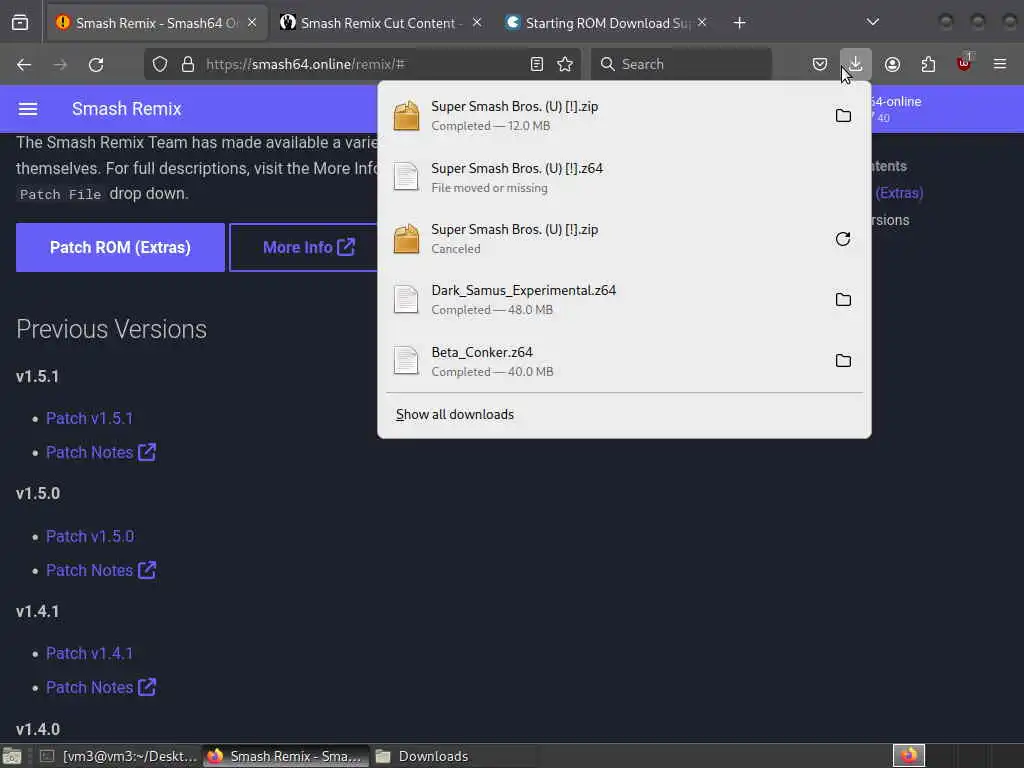Open Patch Notes link under v1.5.1
This screenshot has width=1024, height=768.
(101, 452)
